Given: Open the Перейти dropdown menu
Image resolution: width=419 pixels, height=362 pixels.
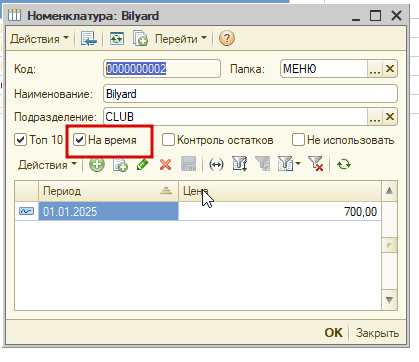Looking at the screenshot, I should click(x=181, y=39).
